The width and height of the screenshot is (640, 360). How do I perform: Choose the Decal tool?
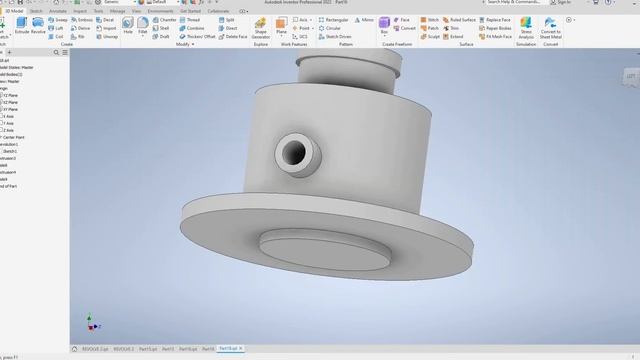pyautogui.click(x=105, y=20)
